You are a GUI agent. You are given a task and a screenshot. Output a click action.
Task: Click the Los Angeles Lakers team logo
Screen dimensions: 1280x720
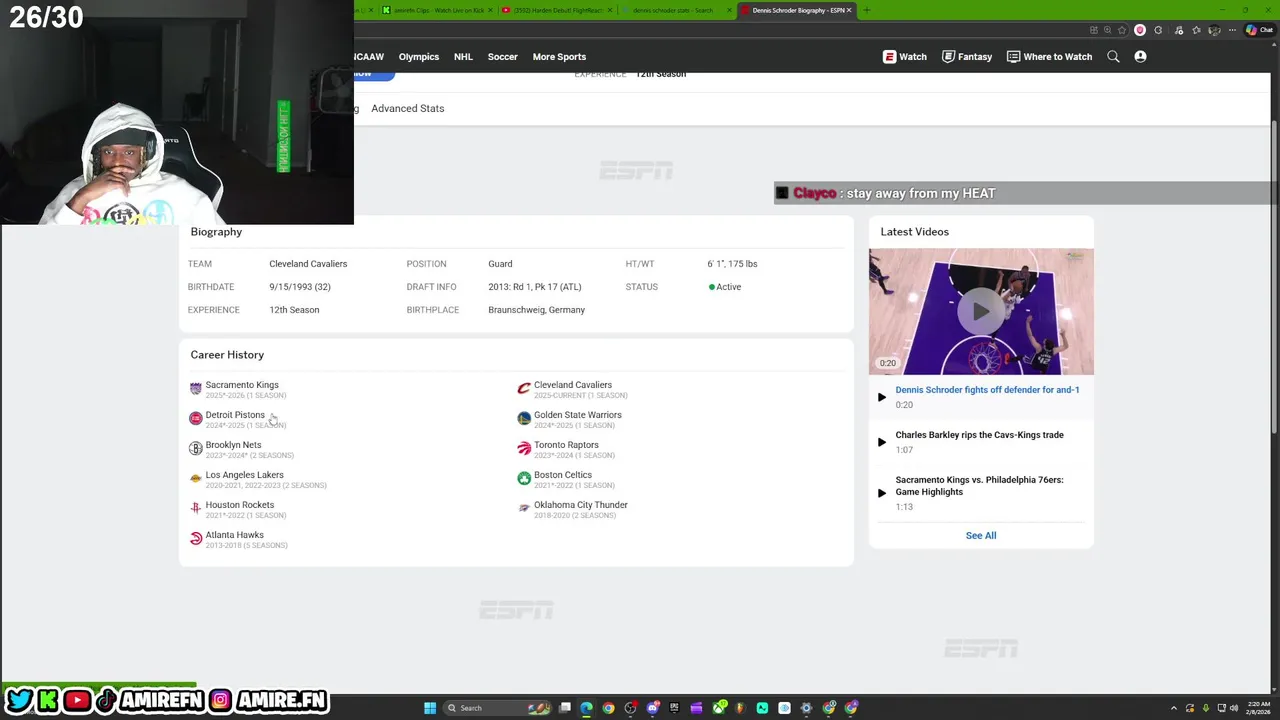coord(196,478)
